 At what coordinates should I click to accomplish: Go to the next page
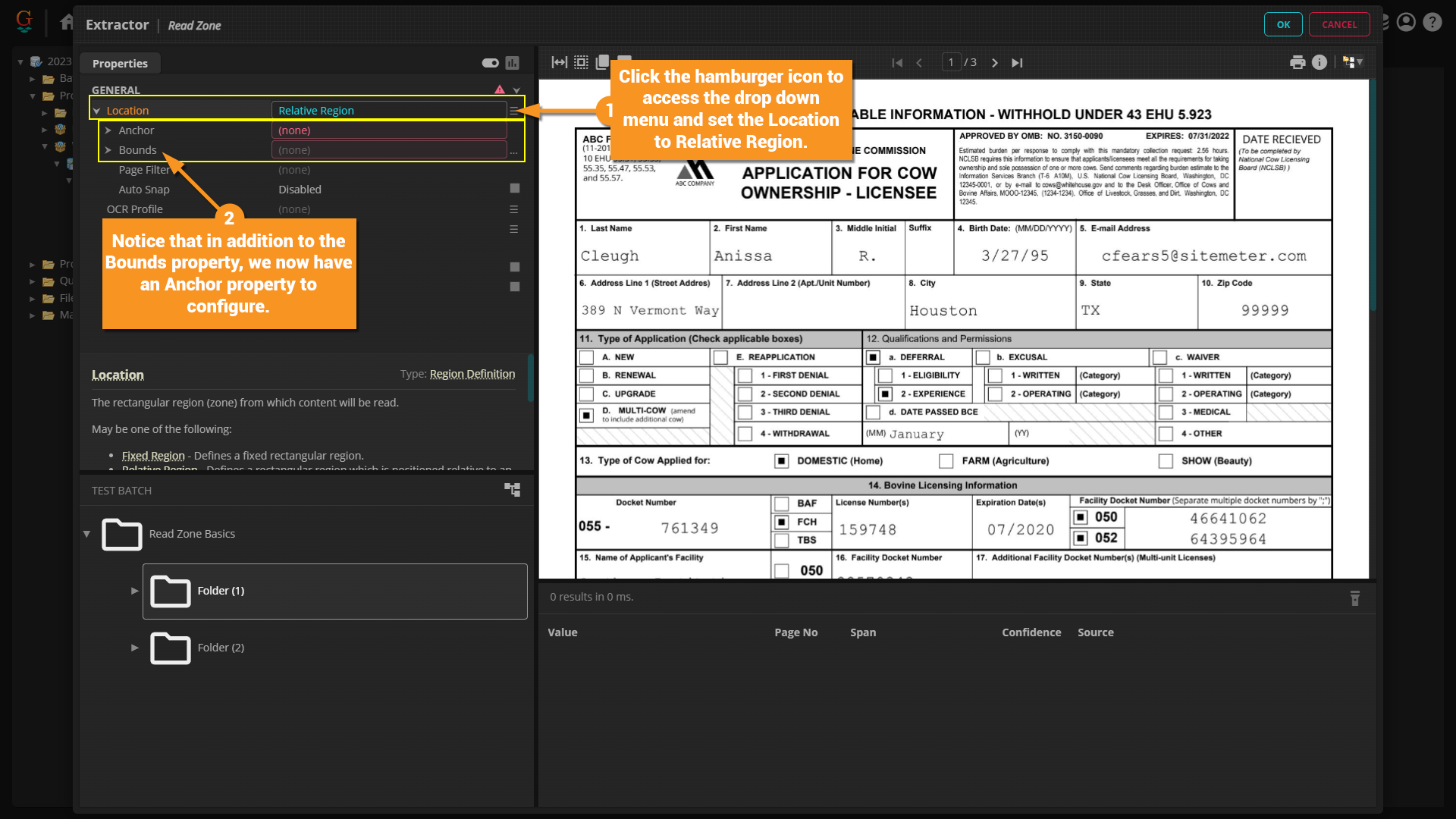pyautogui.click(x=995, y=63)
